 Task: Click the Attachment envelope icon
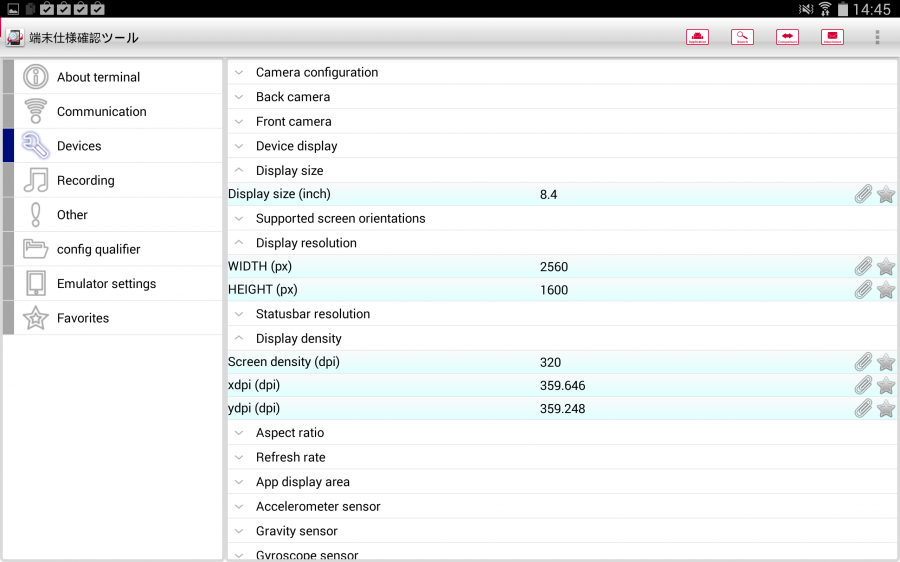pyautogui.click(x=832, y=37)
